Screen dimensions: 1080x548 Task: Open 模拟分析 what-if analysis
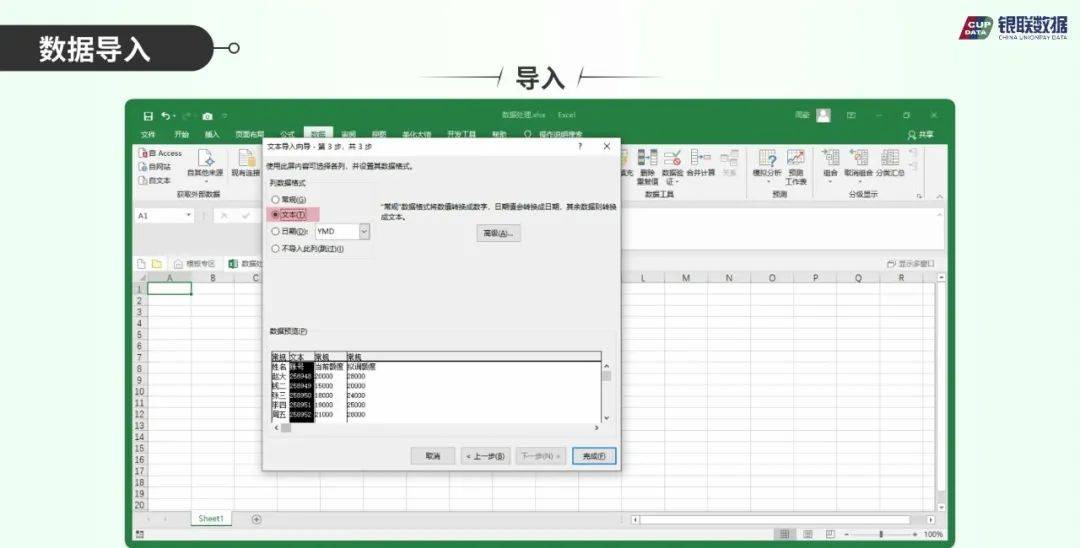tap(767, 165)
